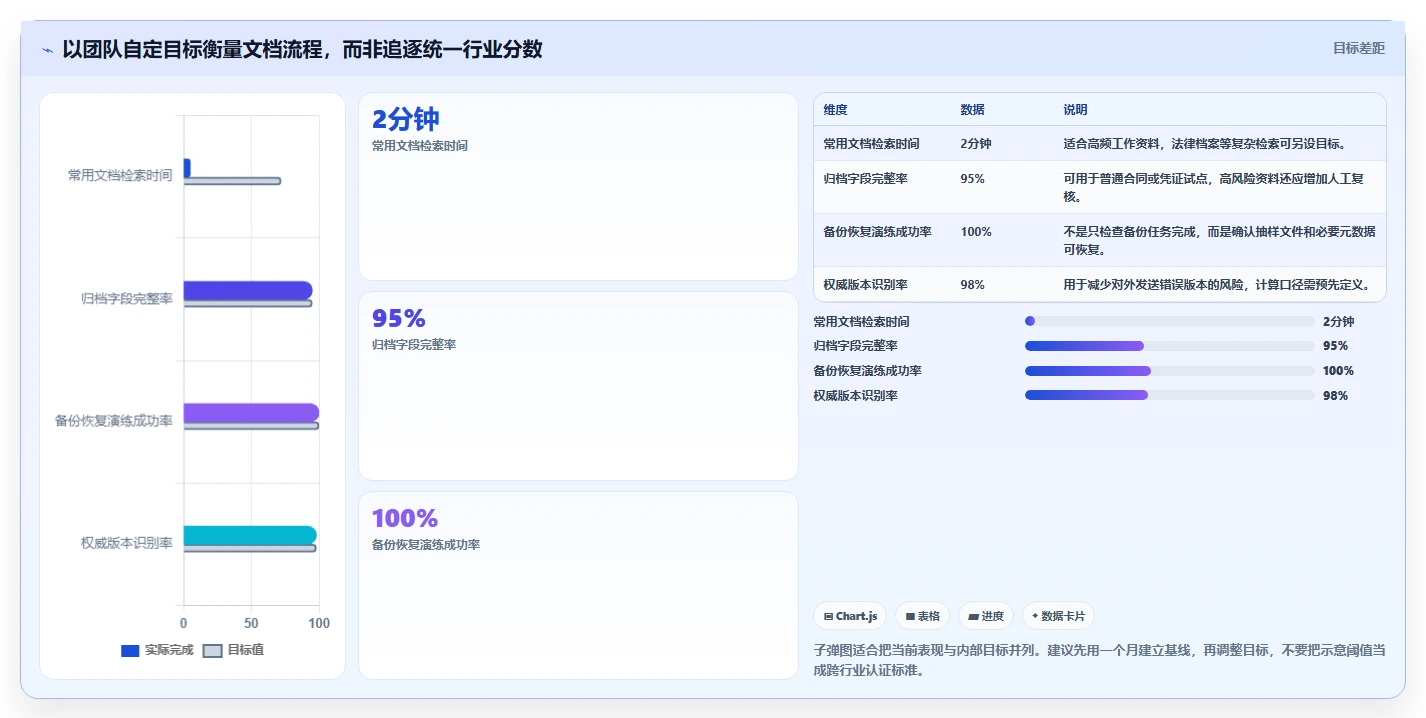Viewport: 1426px width, 718px height.
Task: Click the gray target bar under 归档字段完整率 bar
Action: point(247,303)
